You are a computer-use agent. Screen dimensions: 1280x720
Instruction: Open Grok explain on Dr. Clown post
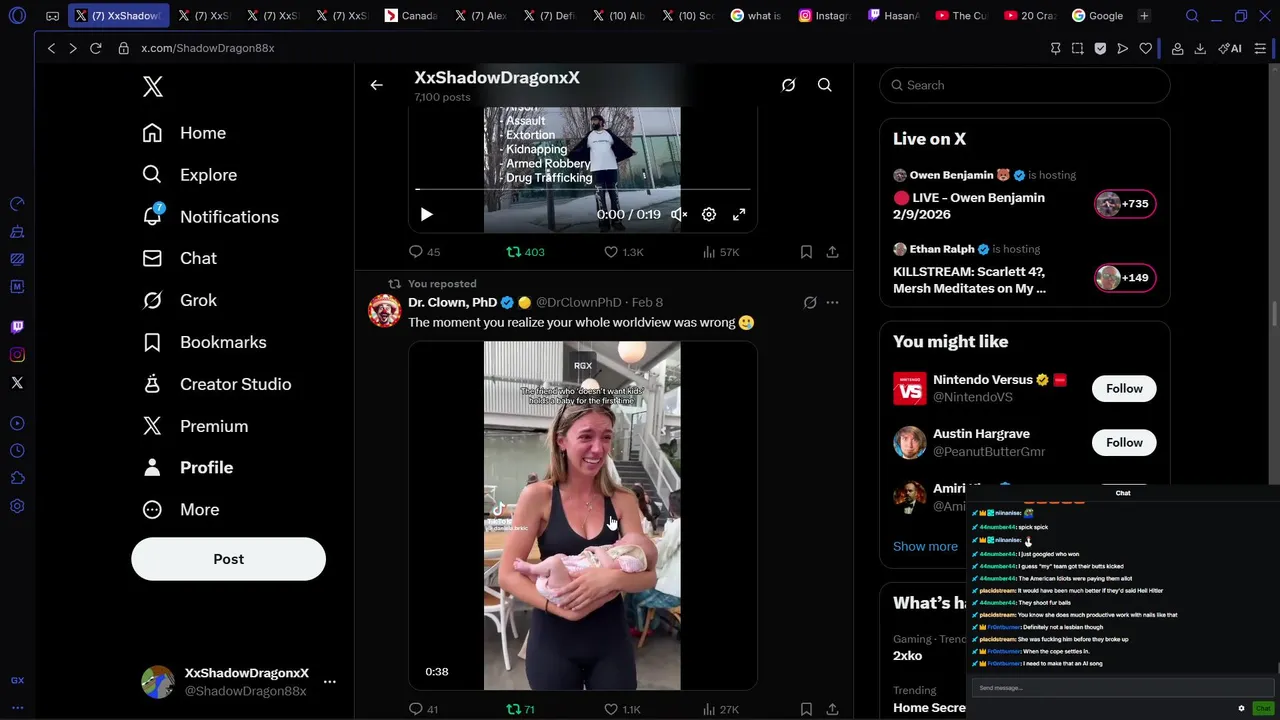[810, 302]
